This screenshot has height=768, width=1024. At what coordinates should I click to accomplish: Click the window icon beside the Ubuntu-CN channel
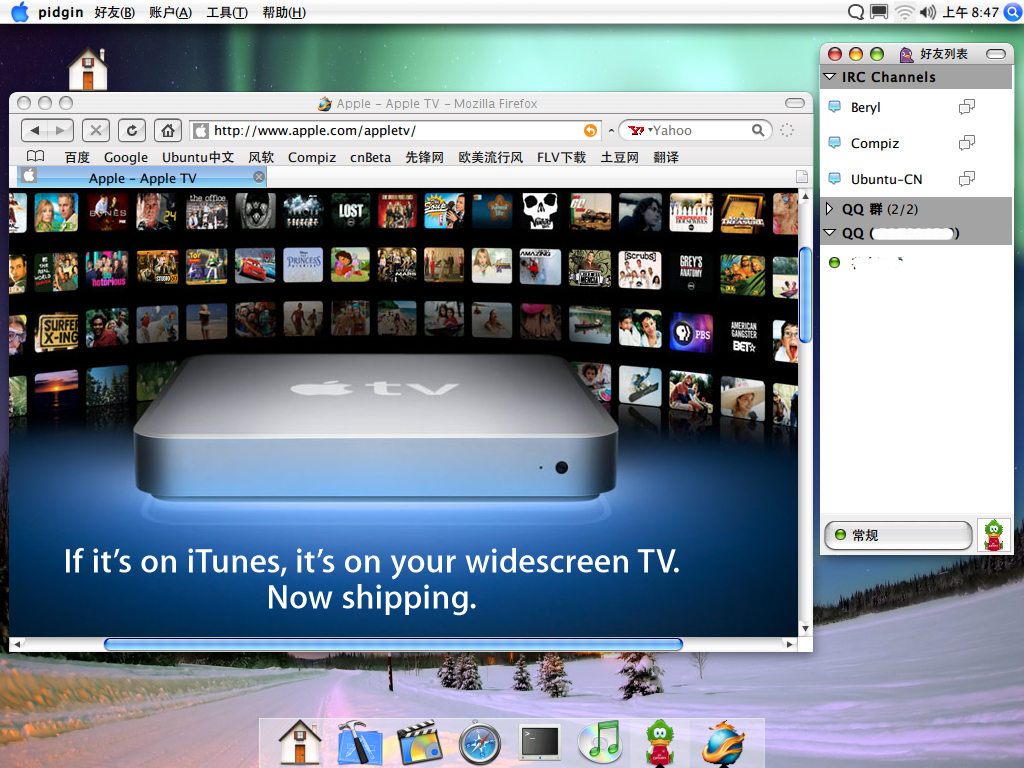click(x=967, y=178)
